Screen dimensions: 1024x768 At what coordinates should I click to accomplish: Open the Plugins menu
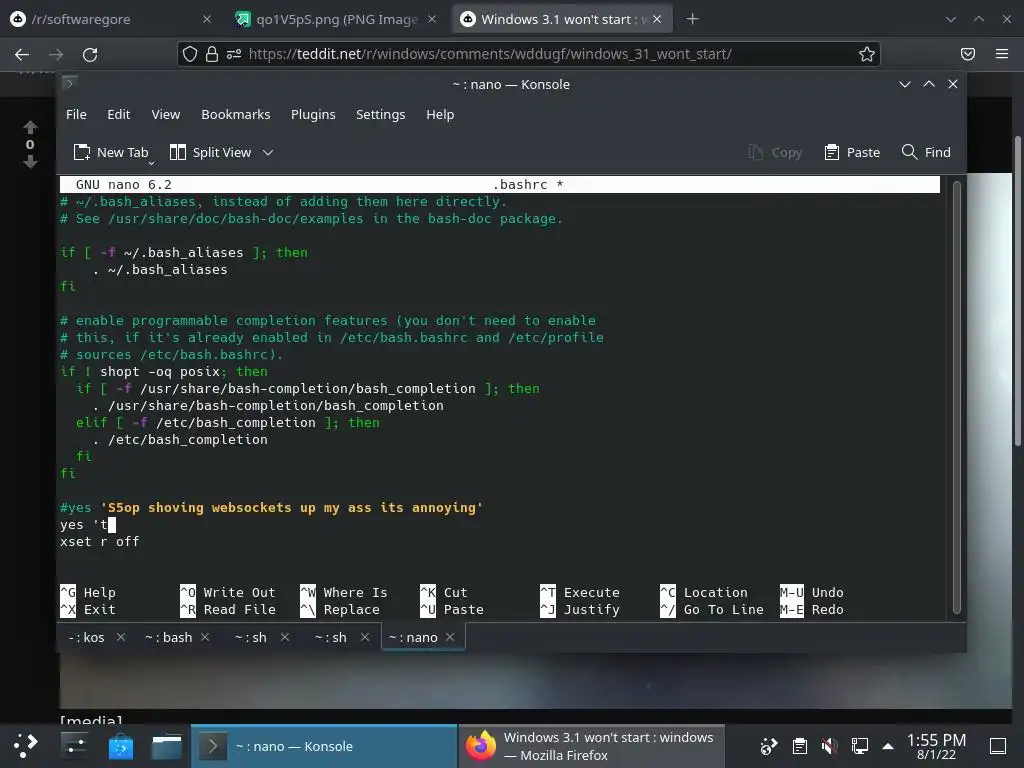(313, 114)
